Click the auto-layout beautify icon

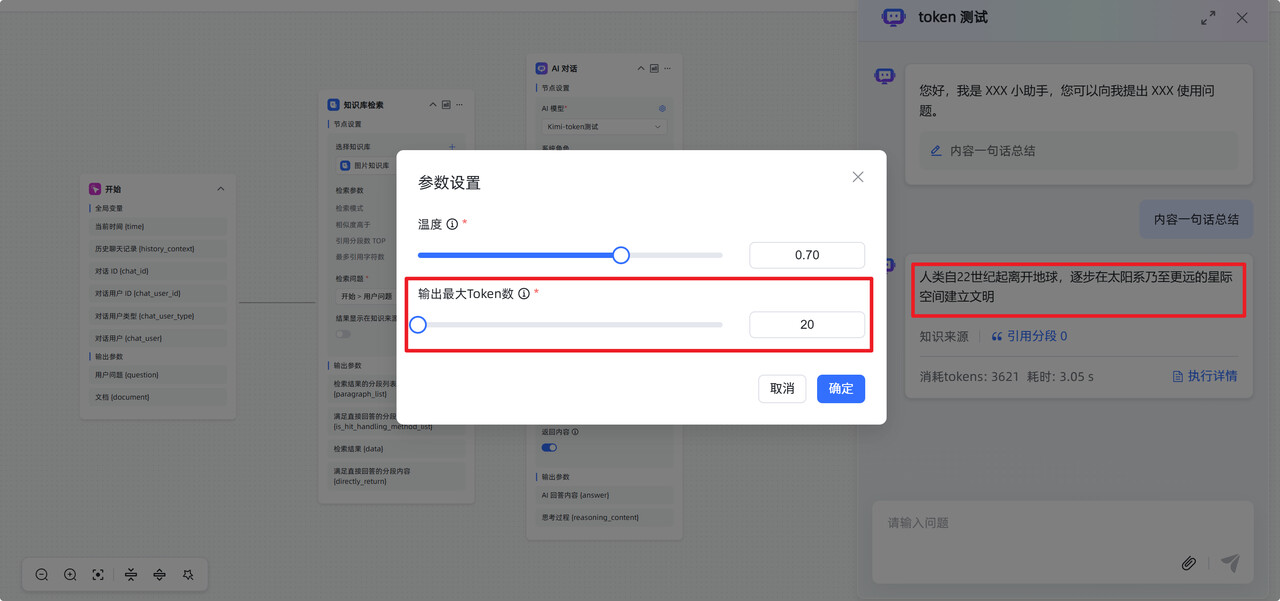pos(188,575)
